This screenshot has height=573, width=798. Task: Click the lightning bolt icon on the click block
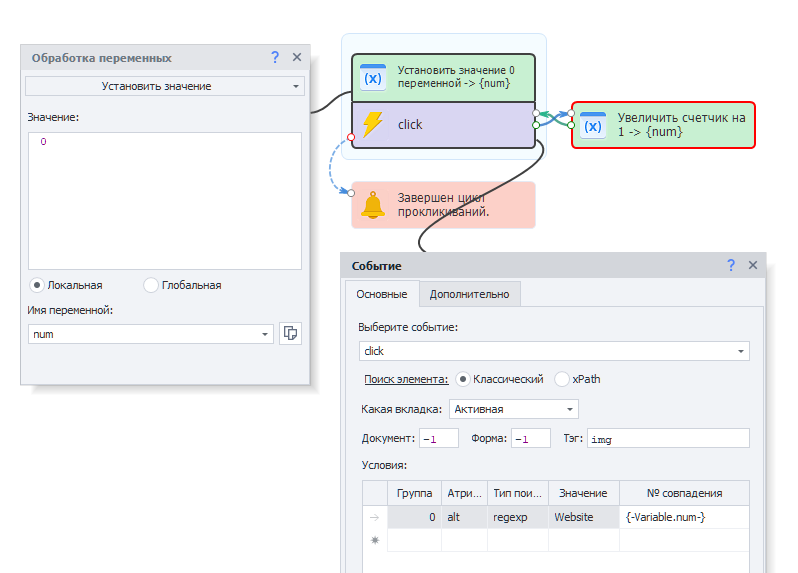[373, 125]
